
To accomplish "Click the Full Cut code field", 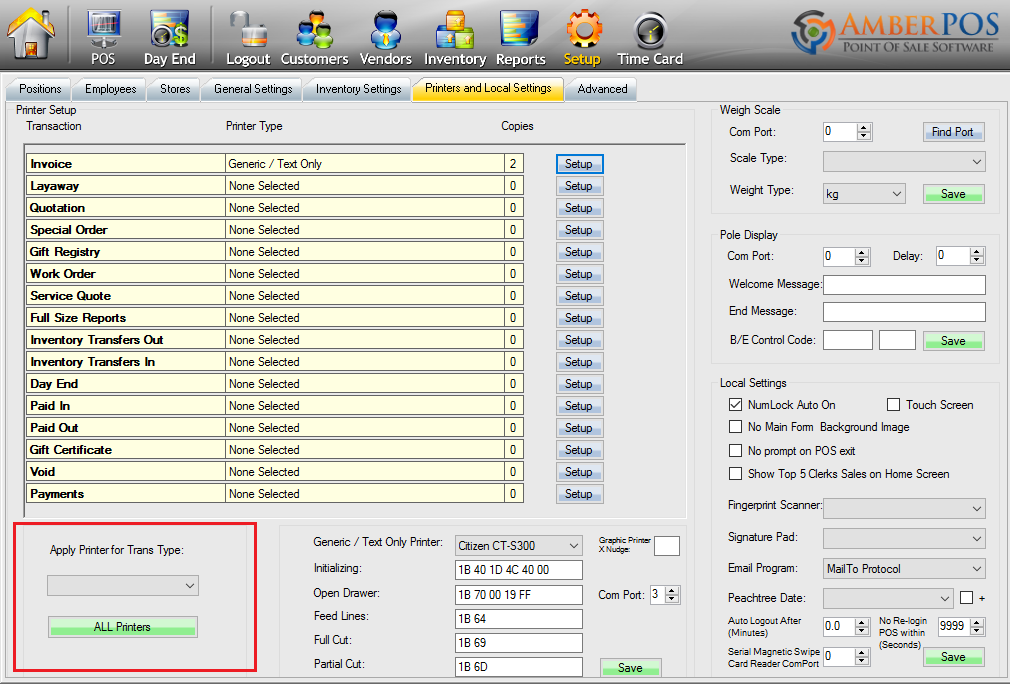I will click(519, 643).
